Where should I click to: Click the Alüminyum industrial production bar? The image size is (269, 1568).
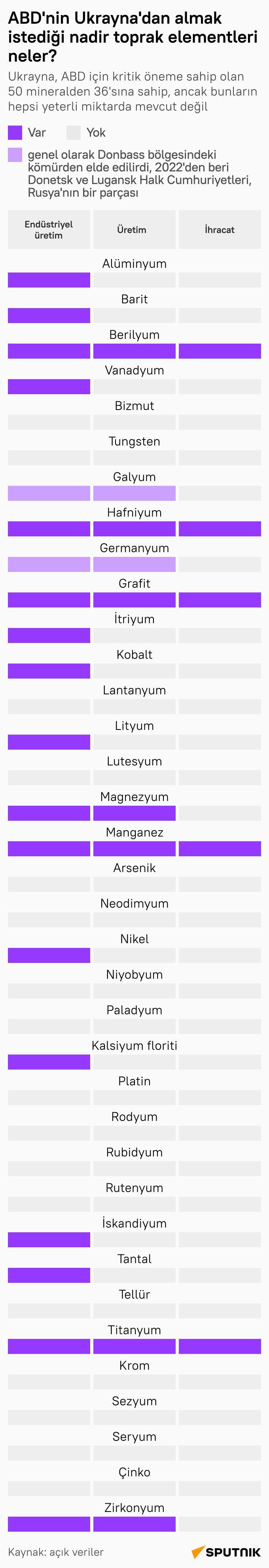(49, 280)
